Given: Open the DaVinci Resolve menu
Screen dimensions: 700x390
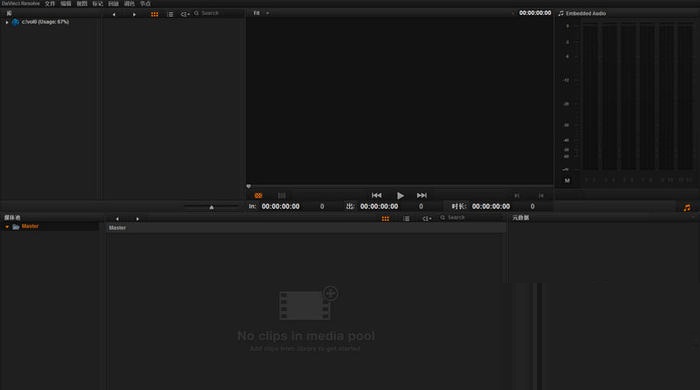Looking at the screenshot, I should tap(21, 4).
